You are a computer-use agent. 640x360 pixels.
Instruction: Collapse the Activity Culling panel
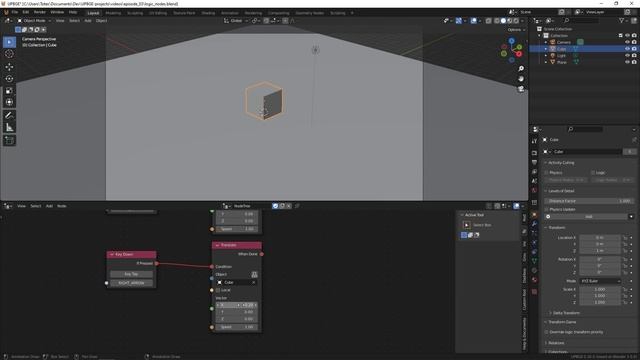(x=546, y=162)
